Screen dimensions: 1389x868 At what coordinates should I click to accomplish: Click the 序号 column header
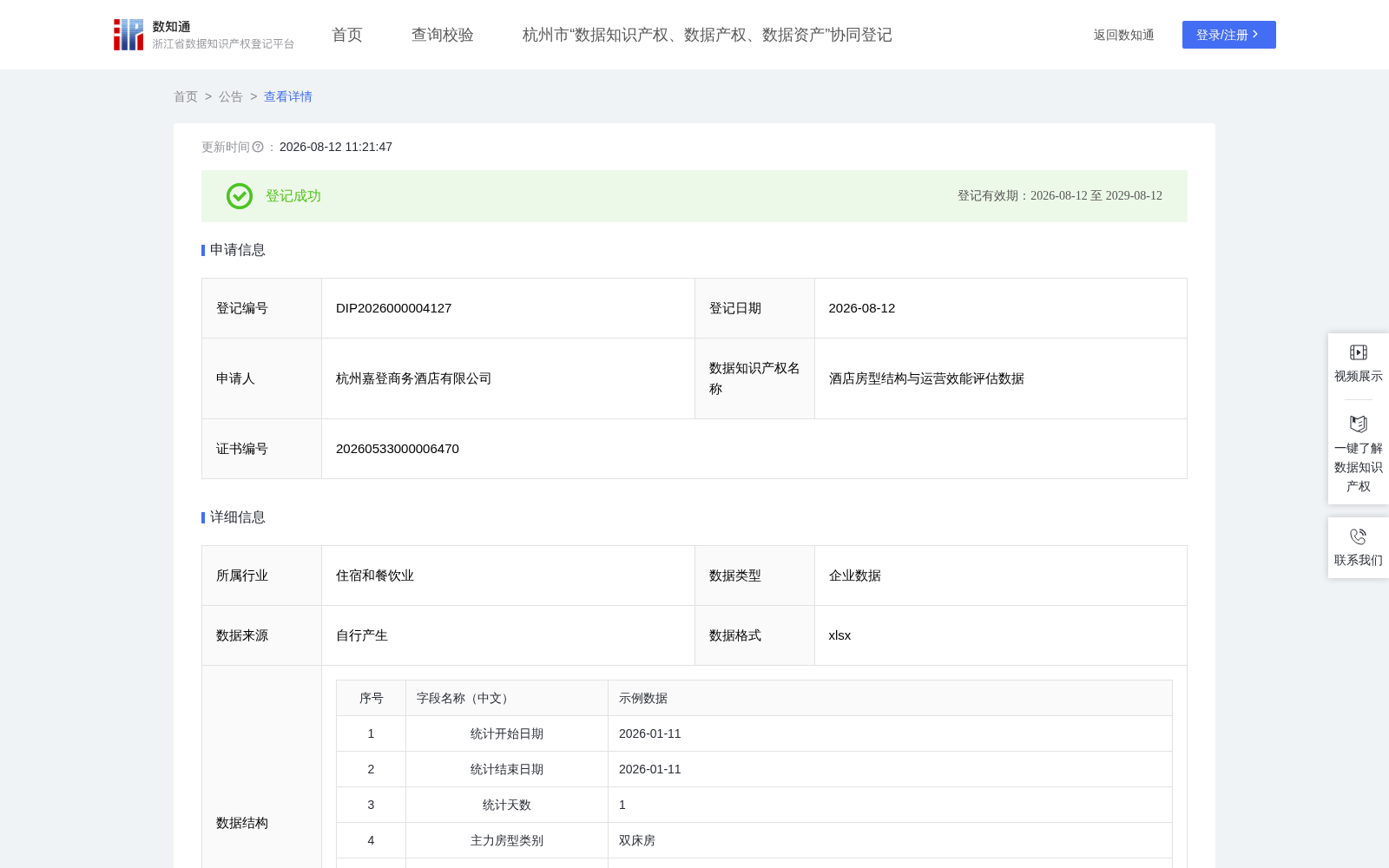tap(372, 698)
